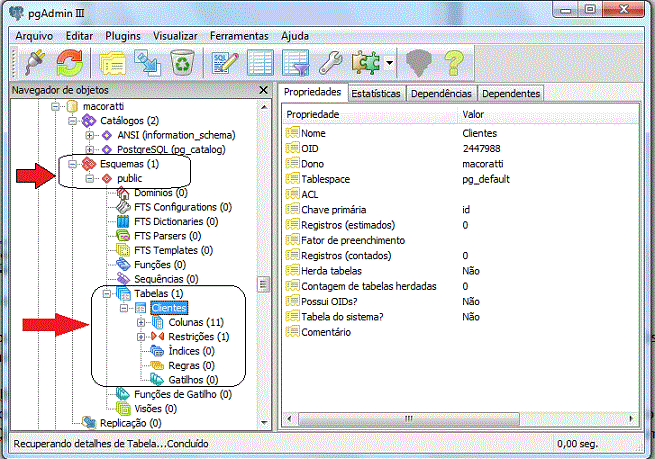Image resolution: width=655 pixels, height=459 pixels.
Task: Open maintenance wrench icon
Action: tap(330, 63)
